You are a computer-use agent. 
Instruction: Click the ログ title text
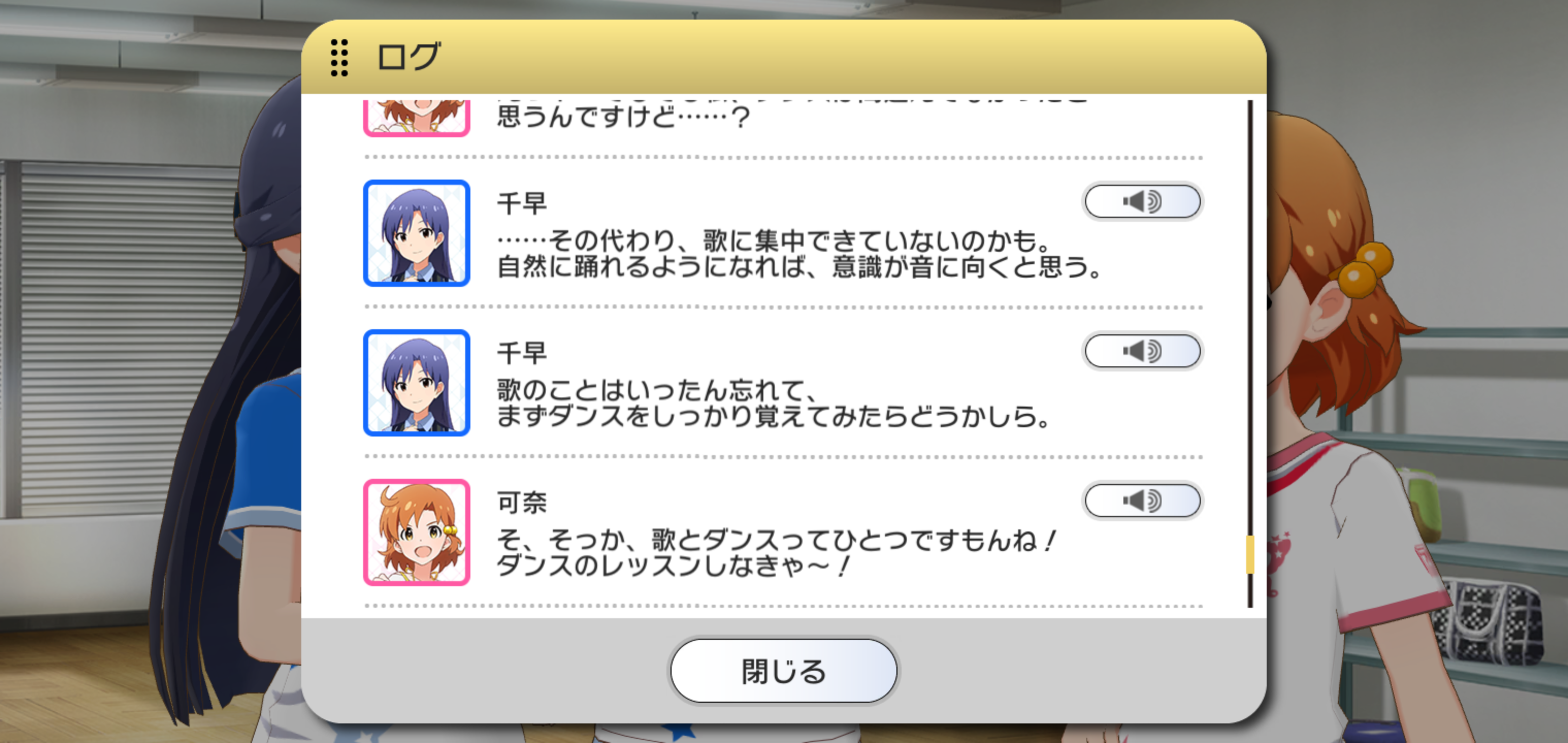point(409,57)
